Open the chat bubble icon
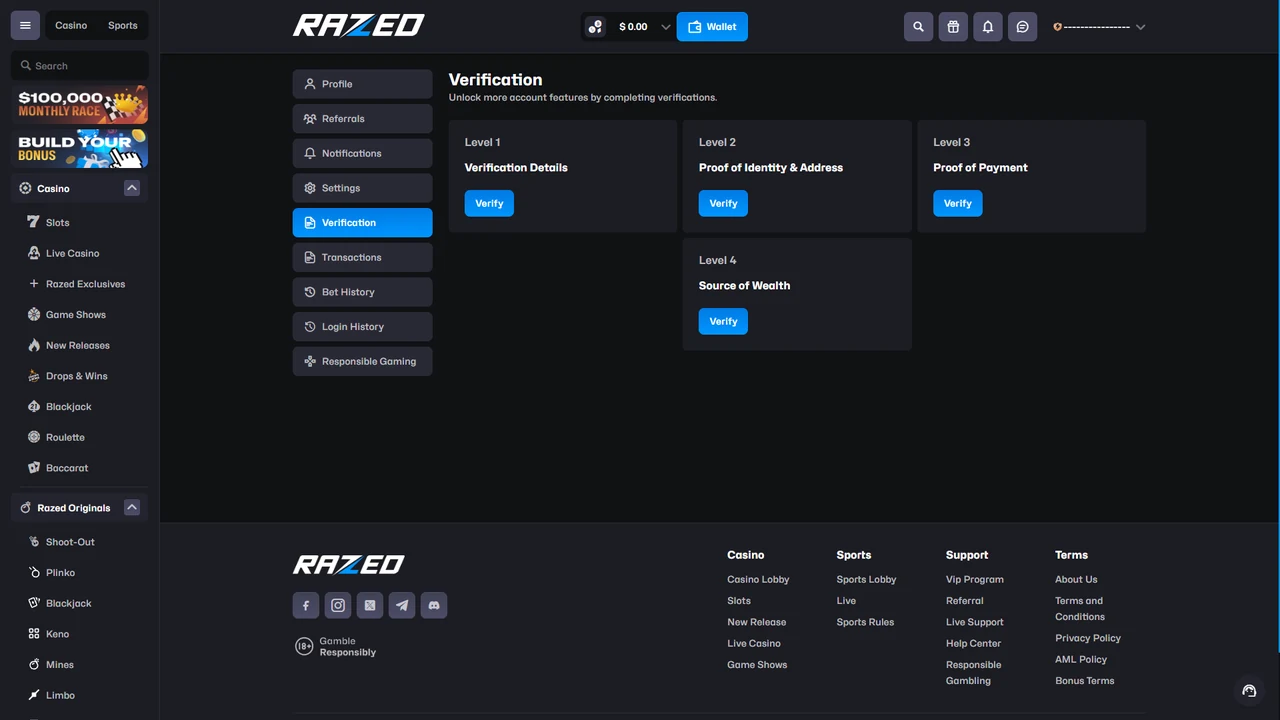 pyautogui.click(x=1022, y=27)
